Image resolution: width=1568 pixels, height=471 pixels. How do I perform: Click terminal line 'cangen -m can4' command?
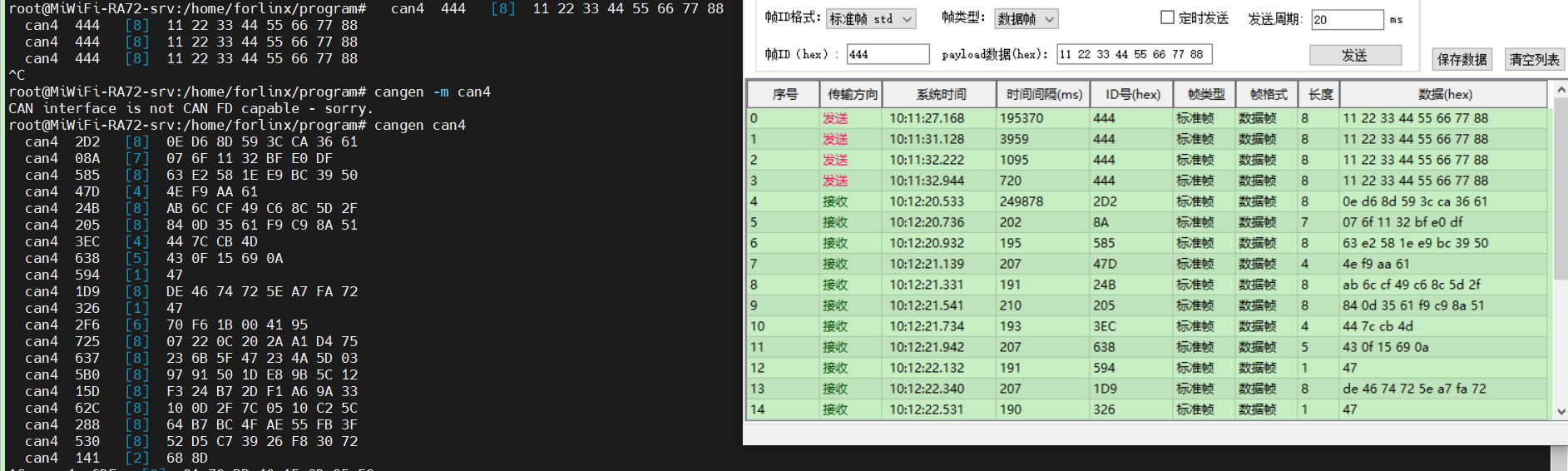[432, 92]
